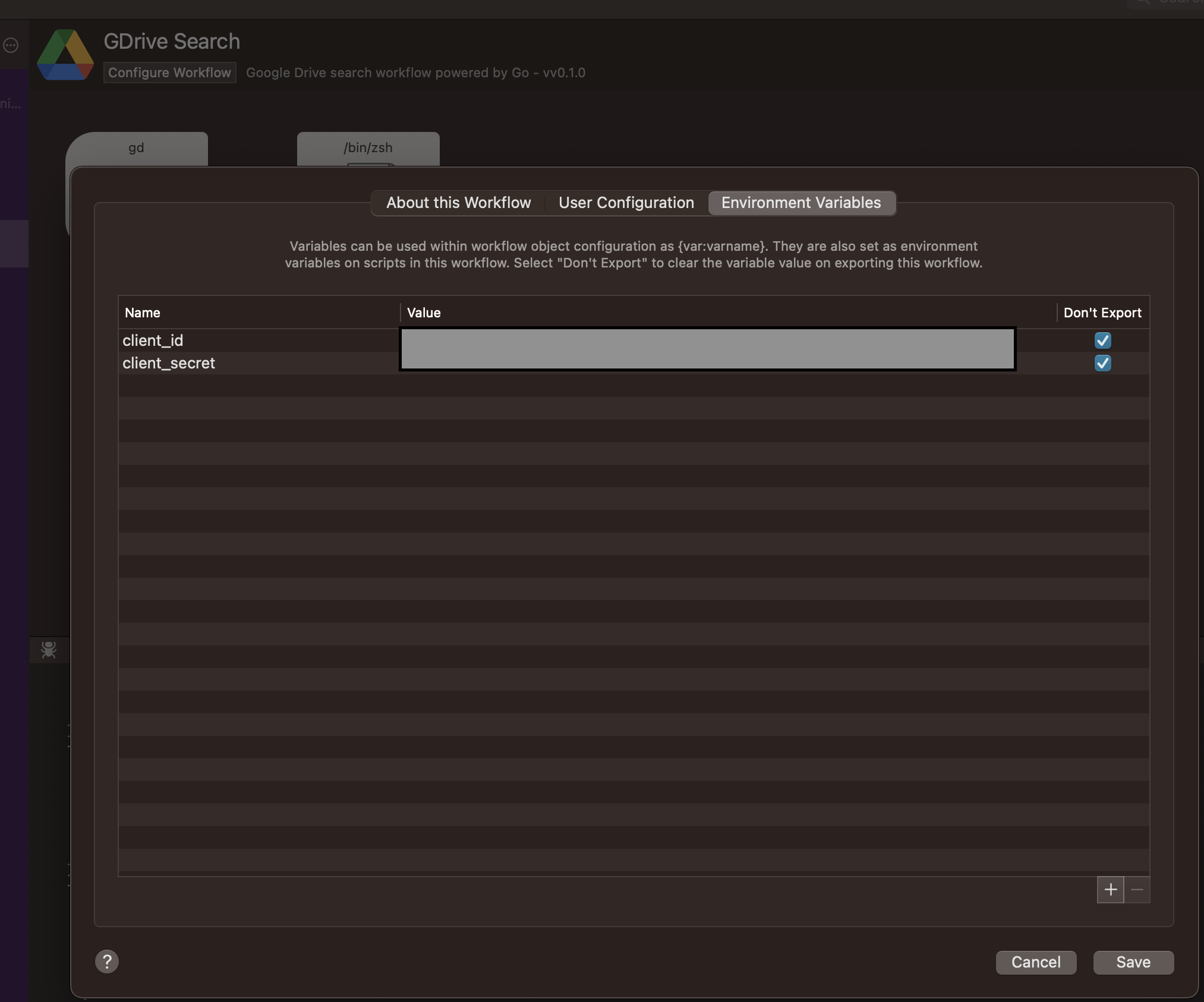Viewport: 1204px width, 1002px height.
Task: Select the client_id row name cell
Action: [x=153, y=340]
